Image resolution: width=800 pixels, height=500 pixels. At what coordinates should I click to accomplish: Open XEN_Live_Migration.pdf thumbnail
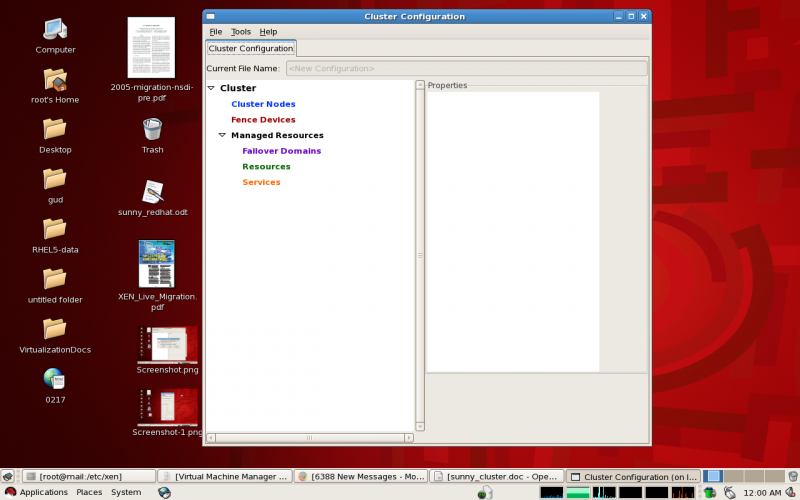pyautogui.click(x=157, y=264)
